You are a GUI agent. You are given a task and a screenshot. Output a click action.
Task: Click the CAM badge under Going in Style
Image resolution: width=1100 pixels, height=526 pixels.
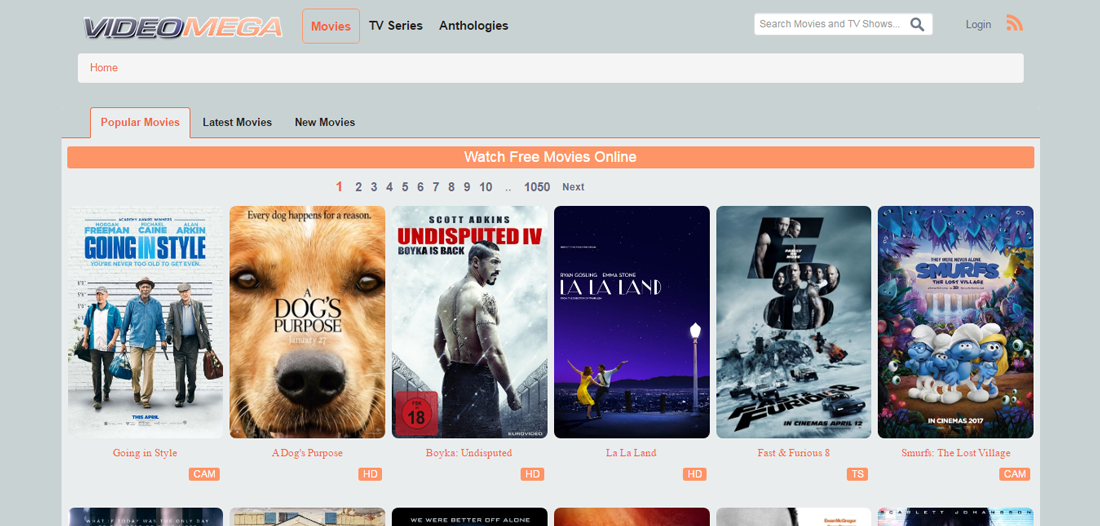pyautogui.click(x=204, y=474)
